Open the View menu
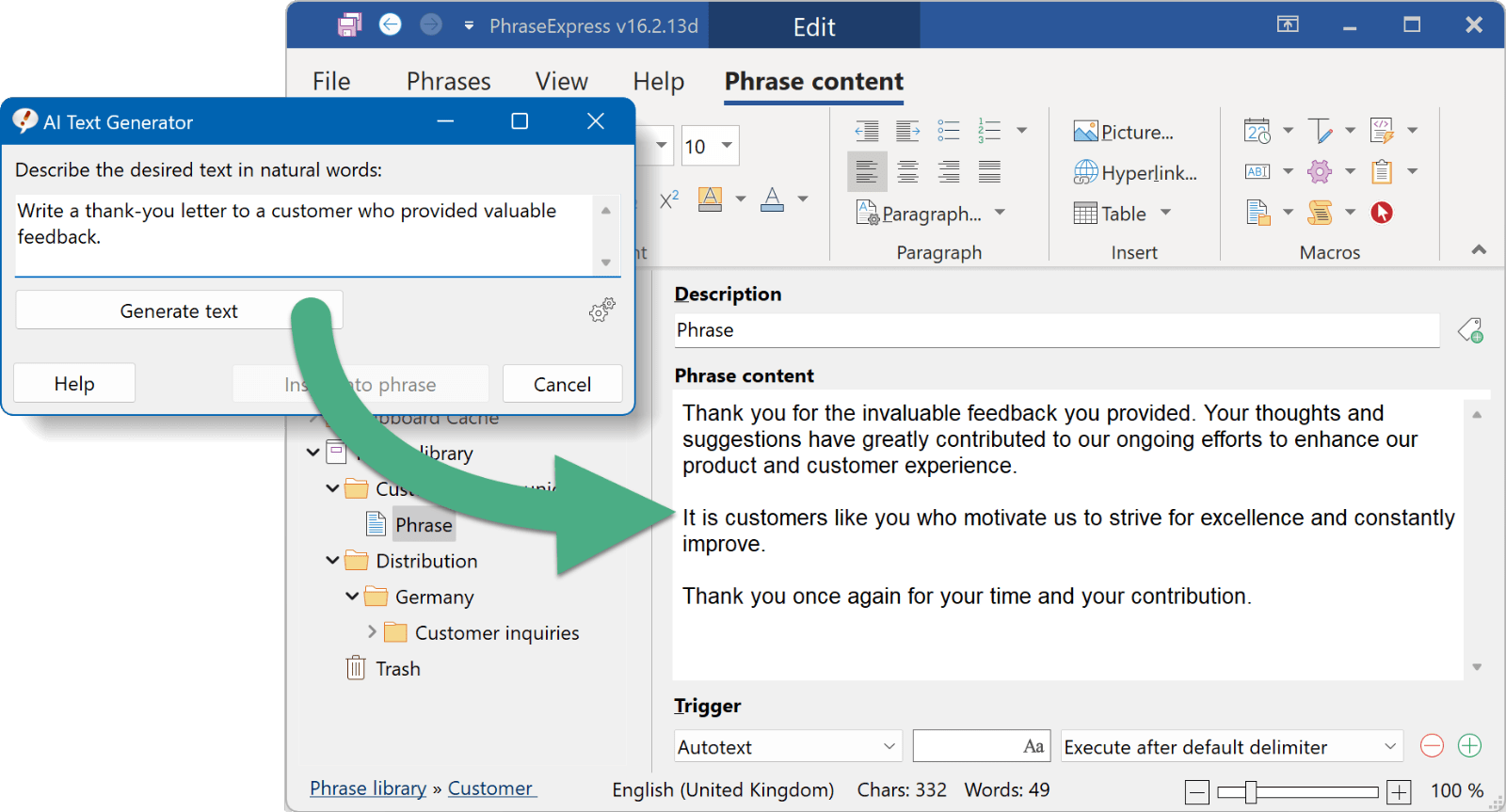The height and width of the screenshot is (812, 1506). tap(562, 82)
